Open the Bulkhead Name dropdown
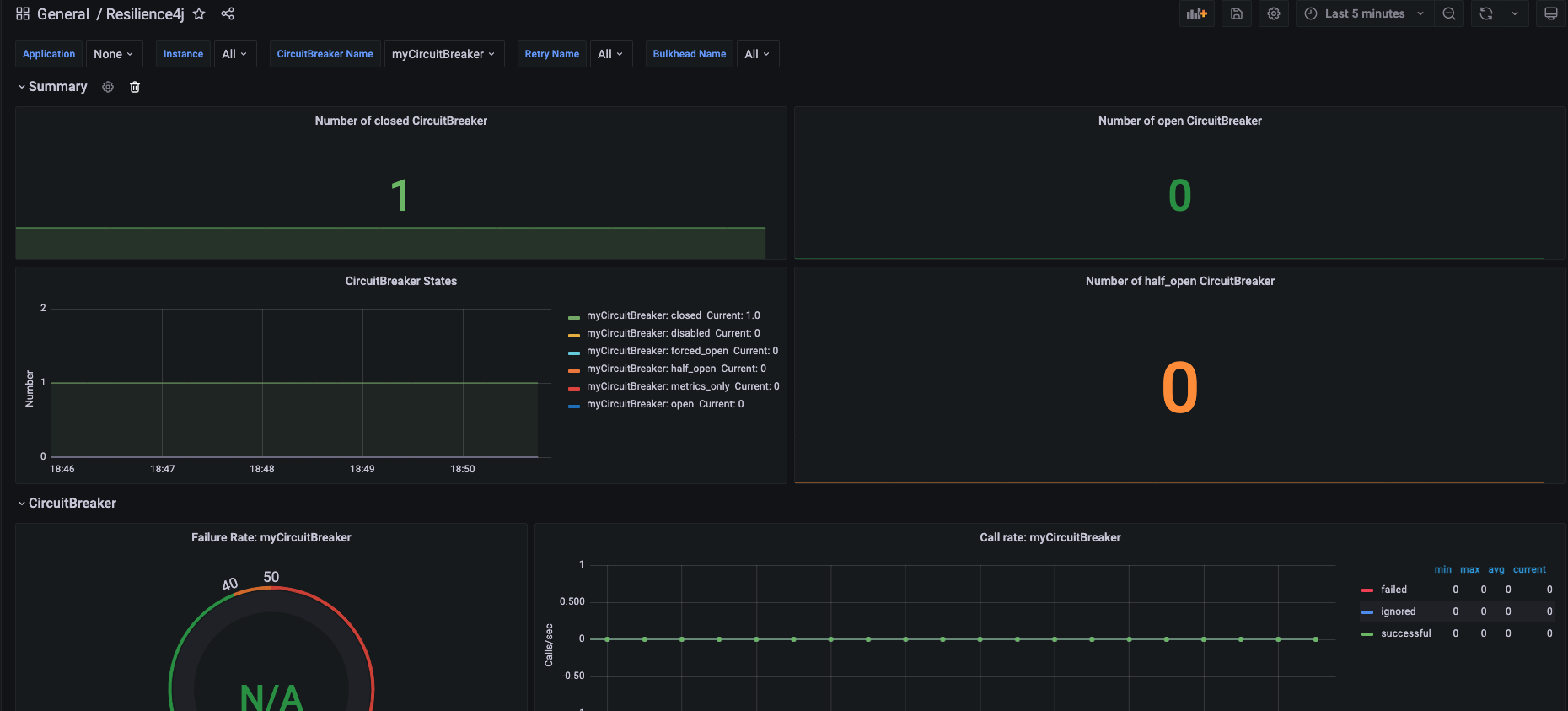Viewport: 1568px width, 711px height. (758, 54)
